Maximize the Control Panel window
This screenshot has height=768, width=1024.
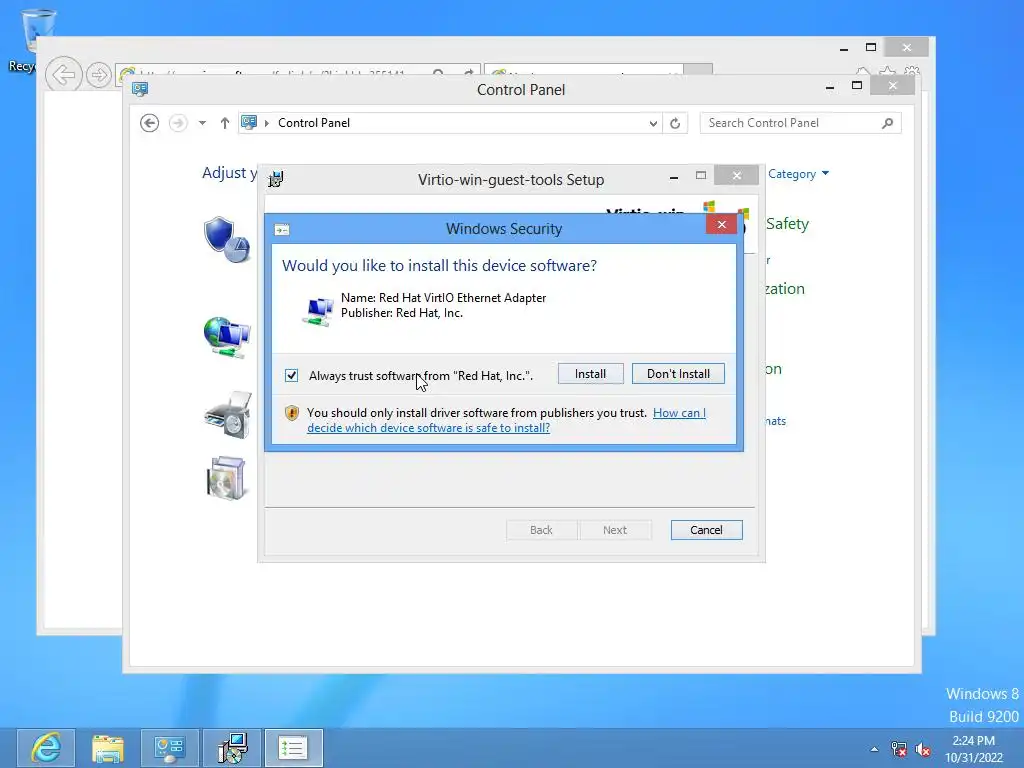coord(857,86)
